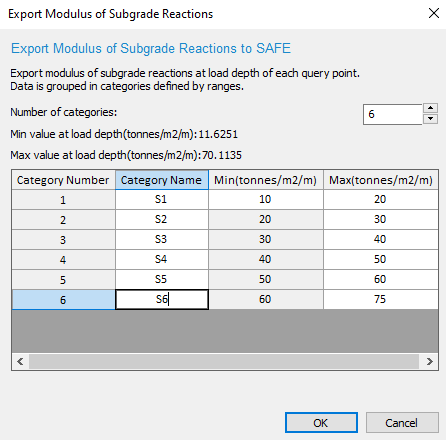Increase number of categories with up arrow
This screenshot has width=446, height=440.
[x=430, y=108]
